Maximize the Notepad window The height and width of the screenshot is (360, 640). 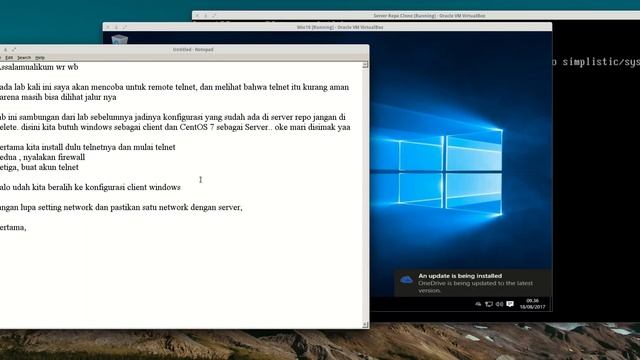14,50
